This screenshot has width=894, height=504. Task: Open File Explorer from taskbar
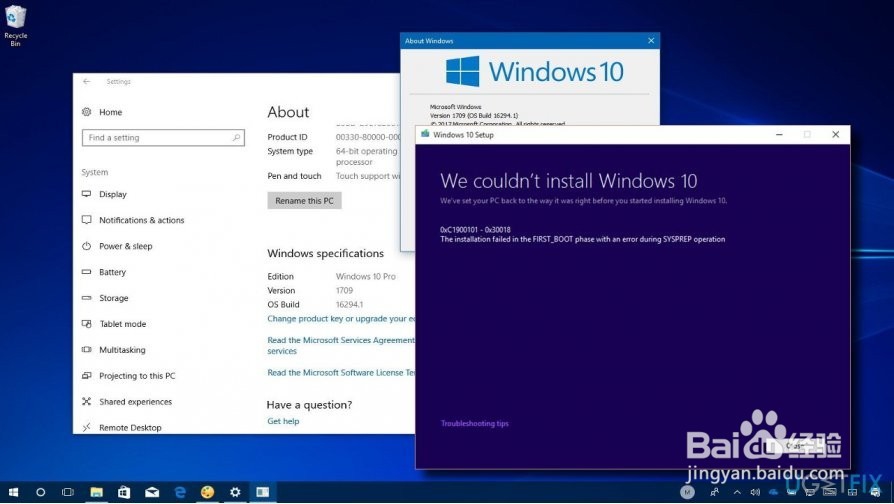[96, 492]
